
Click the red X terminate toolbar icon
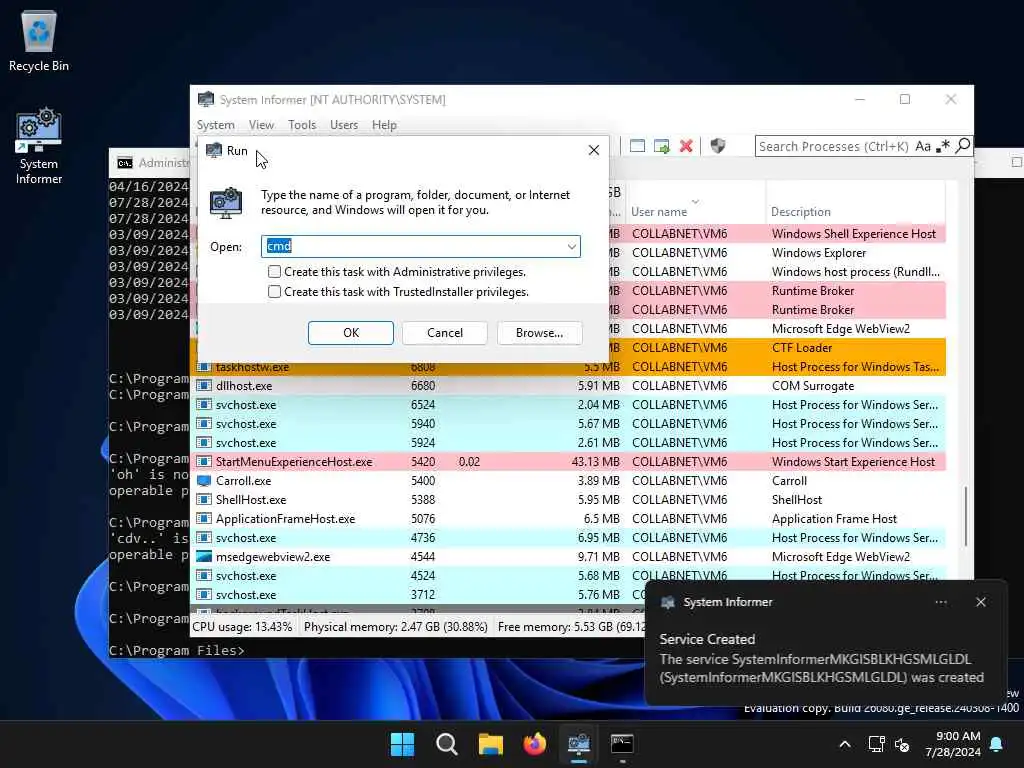point(686,146)
